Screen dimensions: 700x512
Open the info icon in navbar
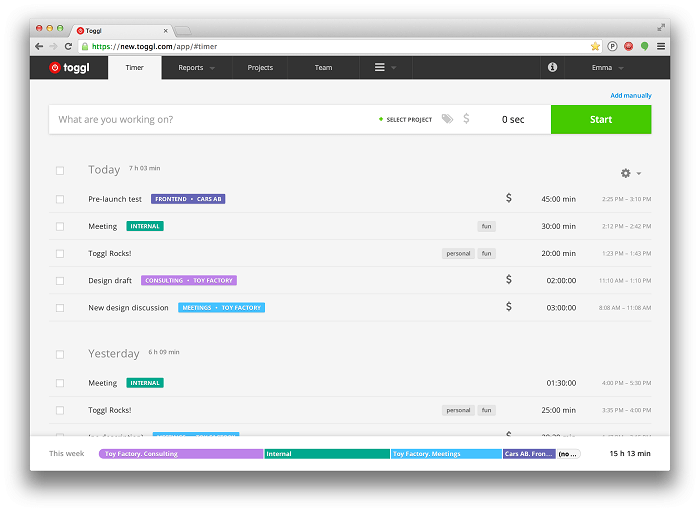coord(552,67)
